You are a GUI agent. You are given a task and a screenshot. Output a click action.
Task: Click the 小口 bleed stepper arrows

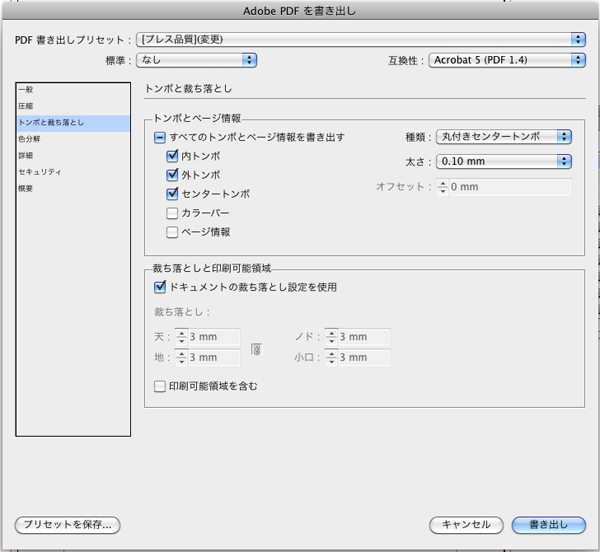coord(331,357)
